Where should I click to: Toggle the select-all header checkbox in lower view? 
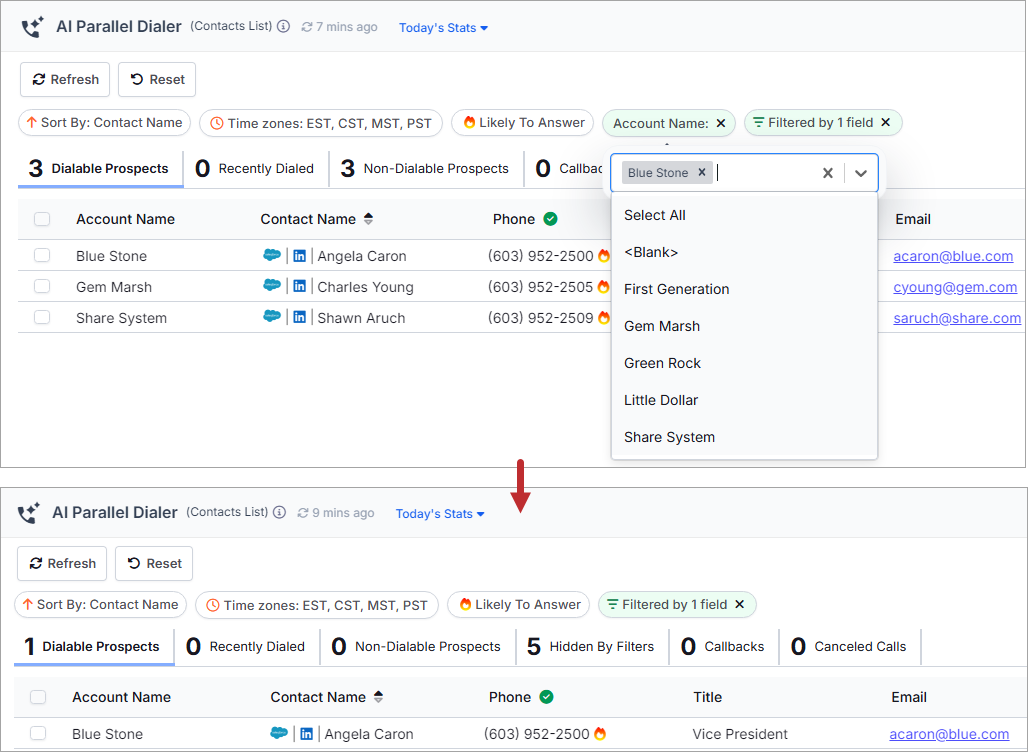(38, 697)
